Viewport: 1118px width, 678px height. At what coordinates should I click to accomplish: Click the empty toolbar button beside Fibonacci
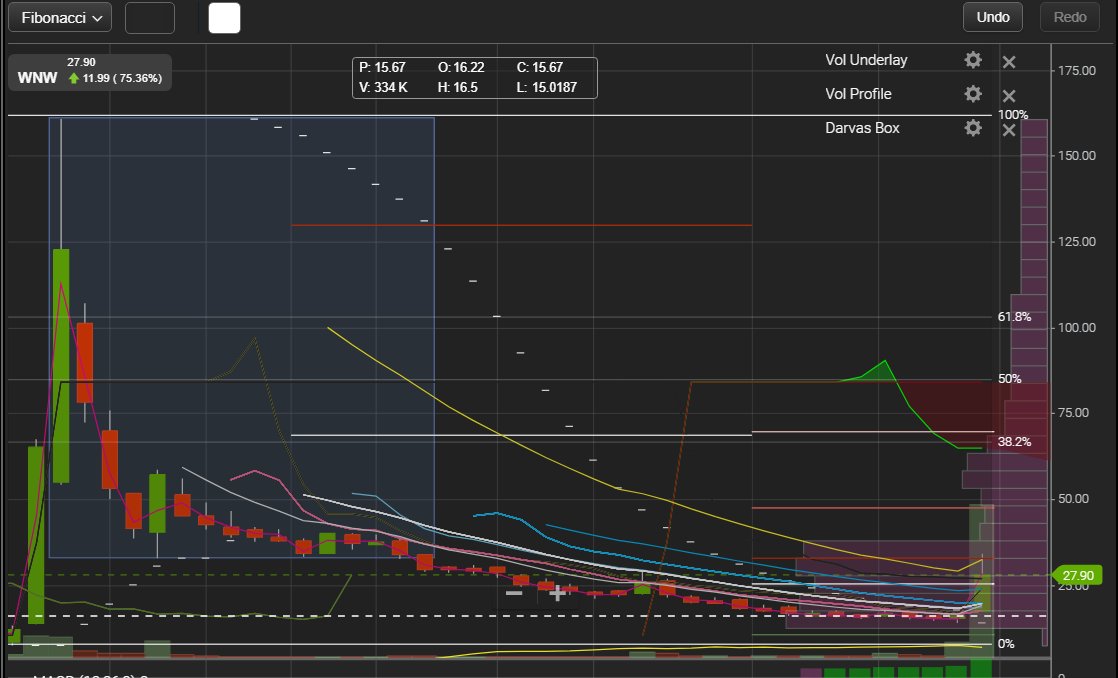point(149,17)
